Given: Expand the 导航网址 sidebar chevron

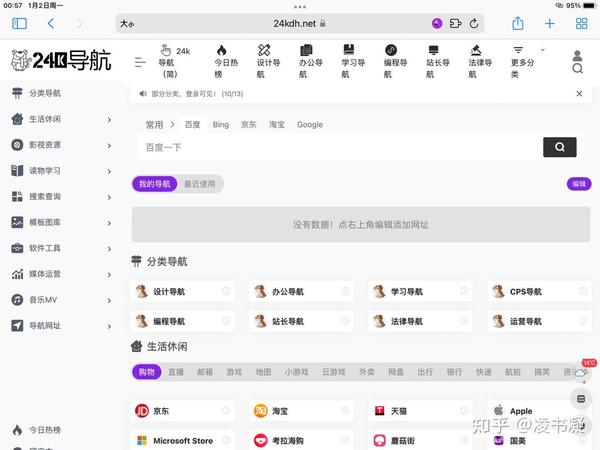Looking at the screenshot, I should point(109,326).
